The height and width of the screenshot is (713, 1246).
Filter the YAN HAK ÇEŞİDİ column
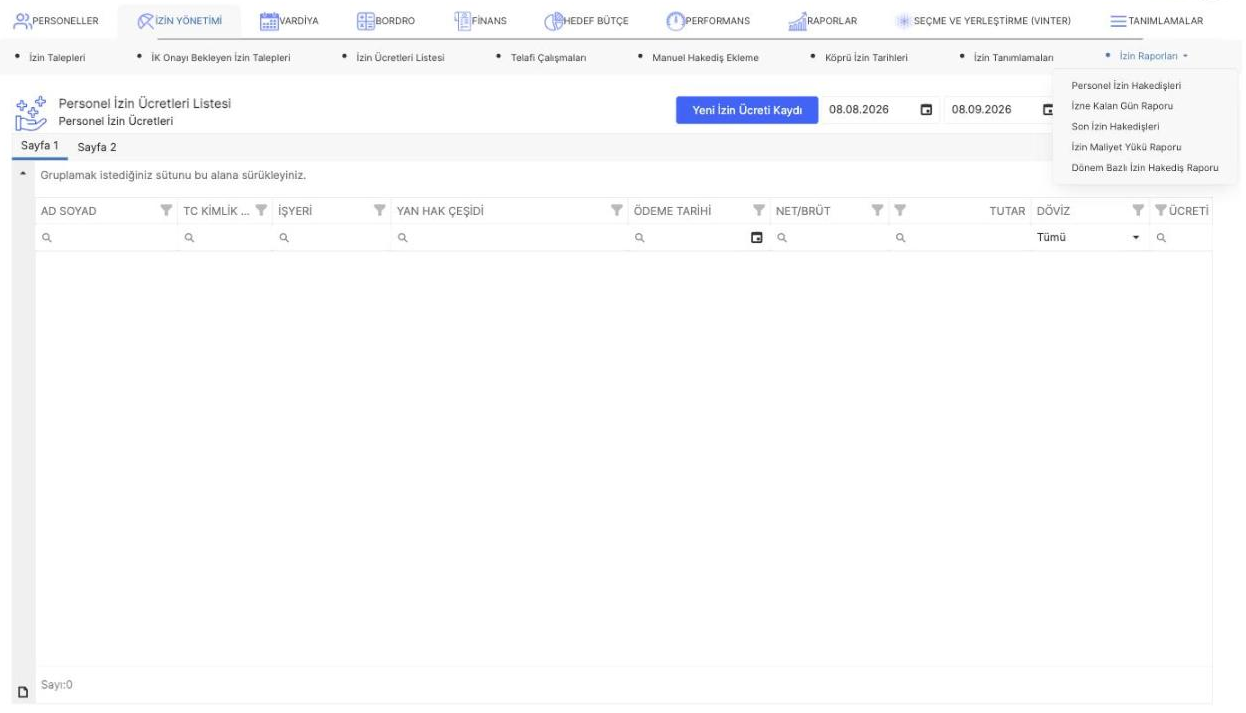pyautogui.click(x=617, y=211)
